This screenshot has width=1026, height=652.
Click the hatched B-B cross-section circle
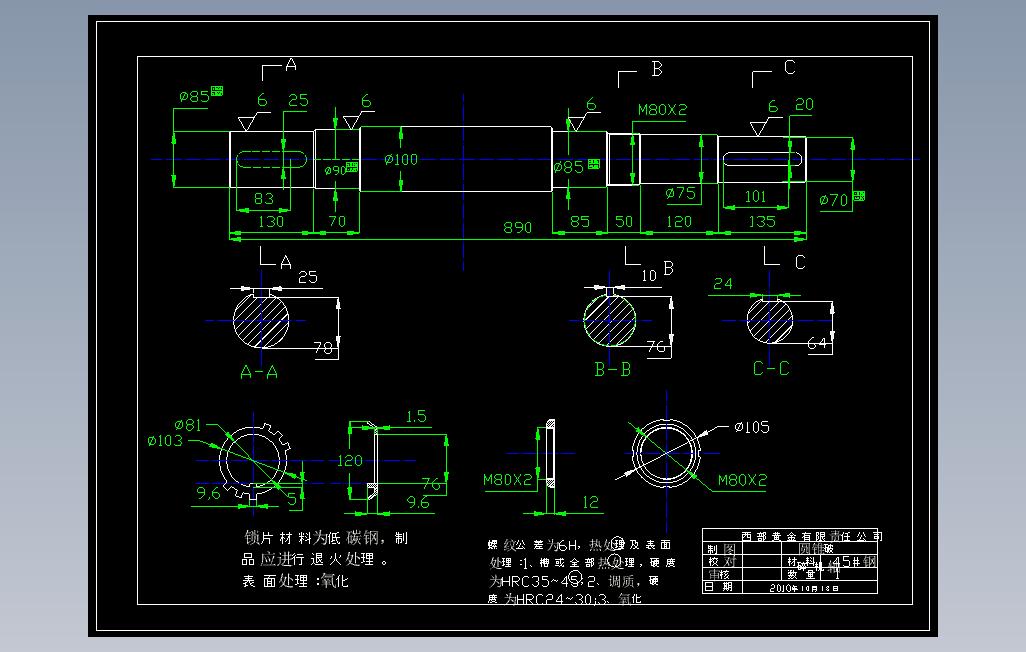609,320
